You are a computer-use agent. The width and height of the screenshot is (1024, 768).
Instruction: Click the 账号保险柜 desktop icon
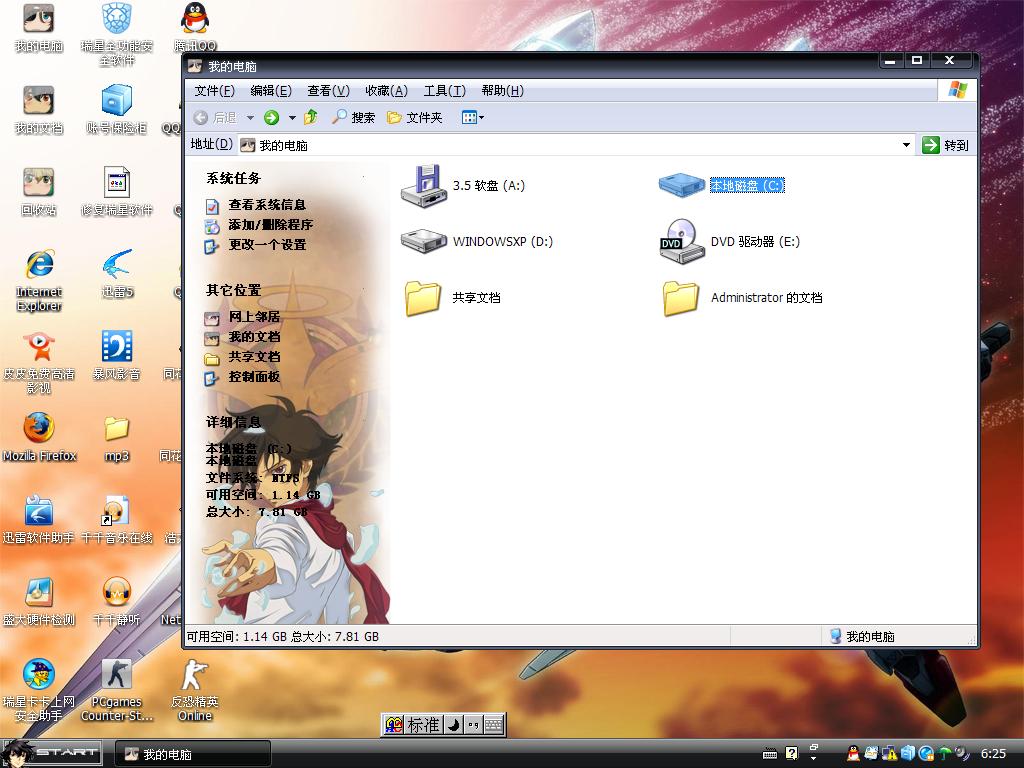pos(117,110)
